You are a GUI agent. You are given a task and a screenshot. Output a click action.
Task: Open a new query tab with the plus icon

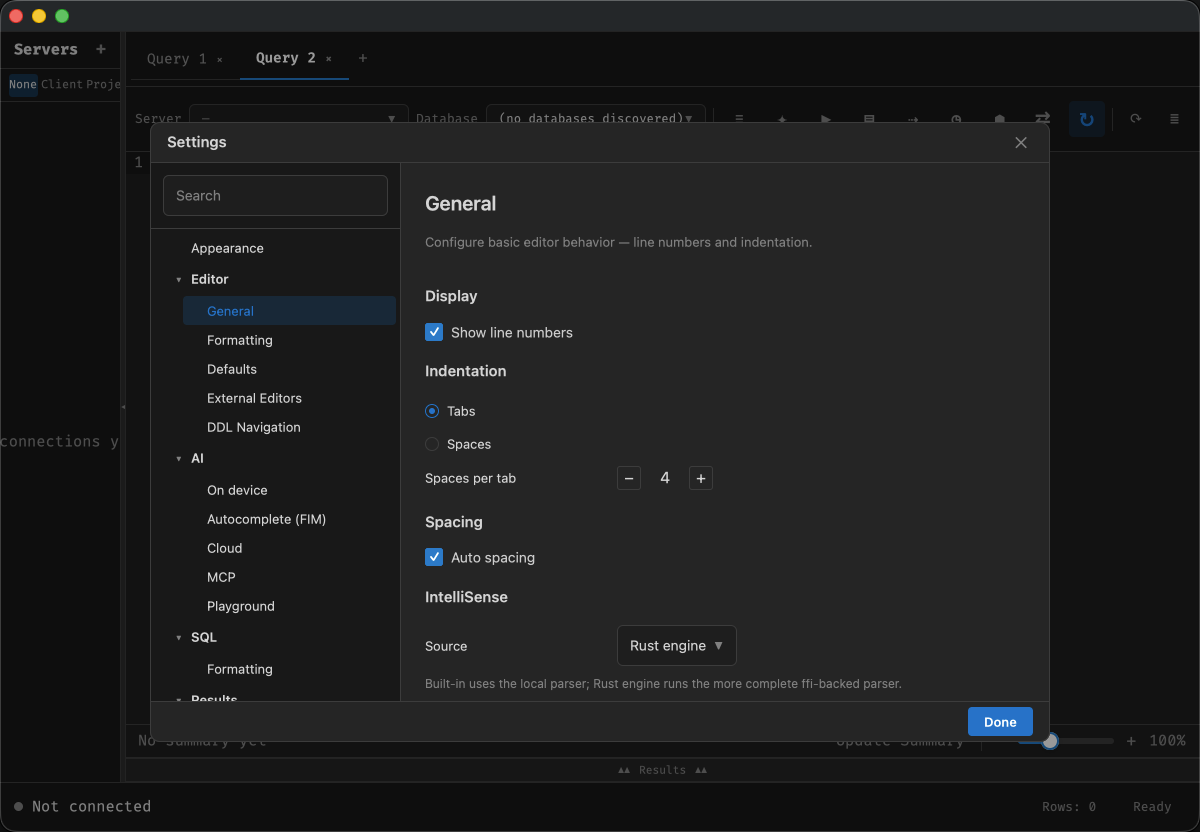tap(363, 58)
